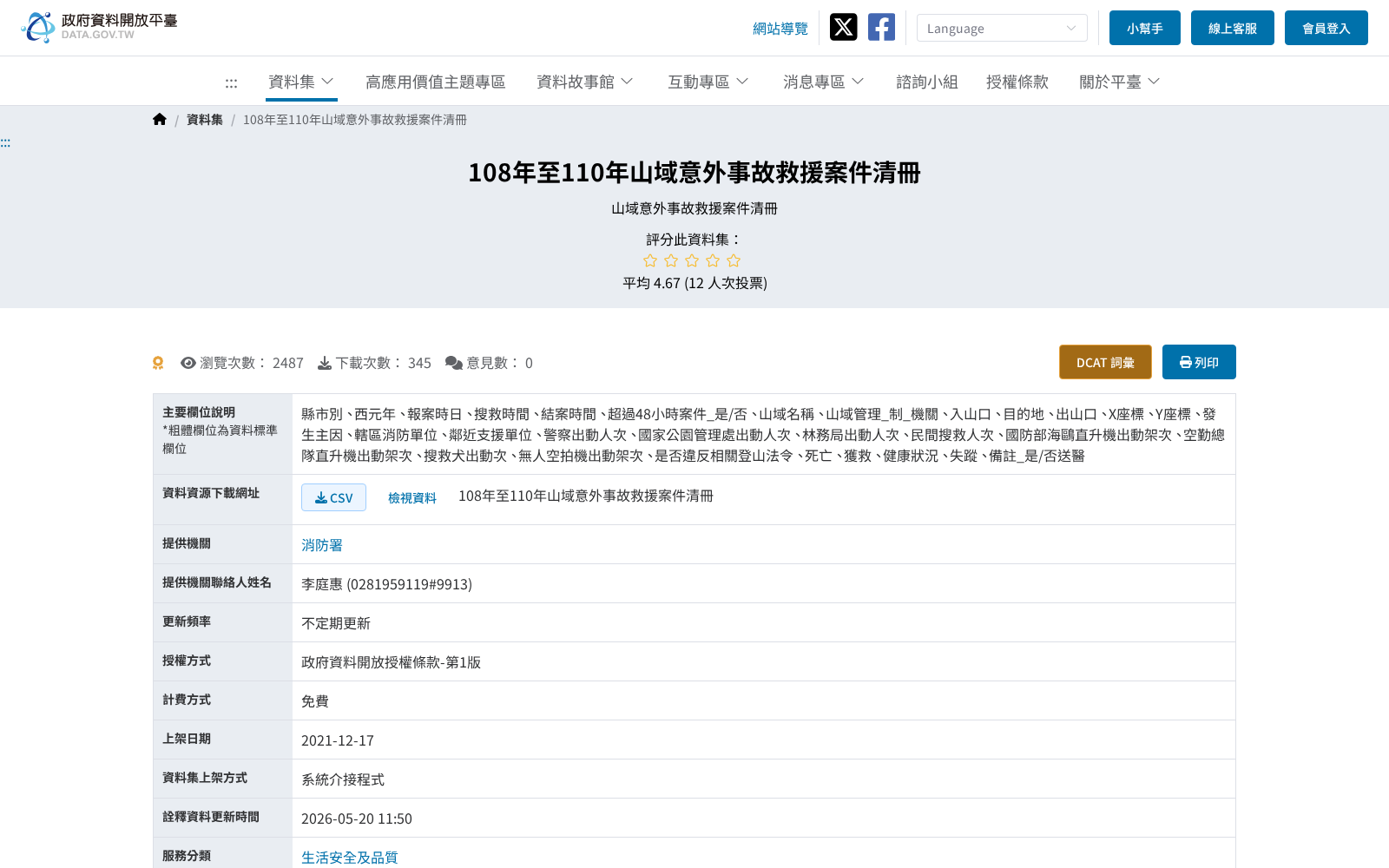Viewport: 1389px width, 868px height.
Task: Click the DCAT 詞彙 button
Action: point(1105,362)
